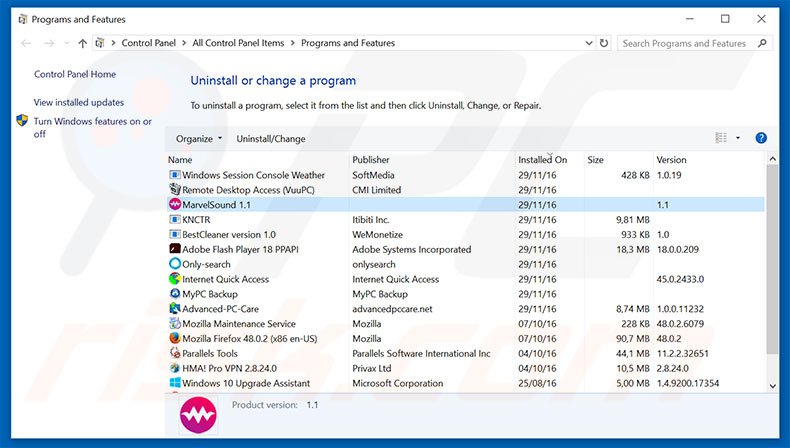790x448 pixels.
Task: Open the view options dropdown arrow
Action: coord(738,138)
